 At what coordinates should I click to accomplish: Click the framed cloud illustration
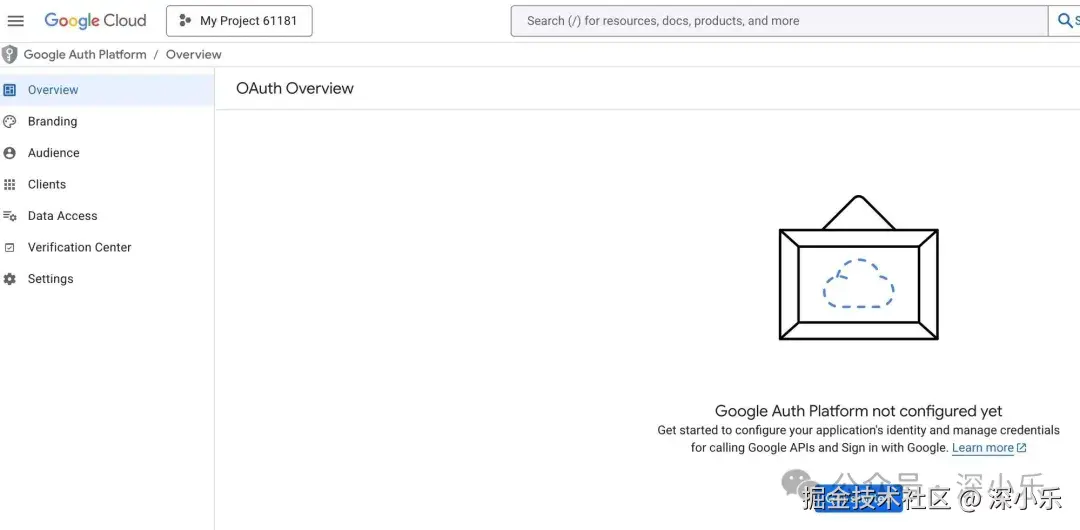point(858,270)
